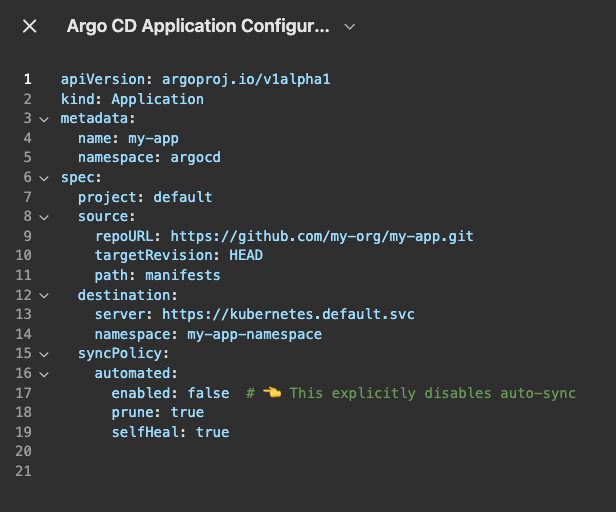The image size is (616, 512).
Task: Click the Argo CD Application Configuration title
Action: pyautogui.click(x=197, y=27)
